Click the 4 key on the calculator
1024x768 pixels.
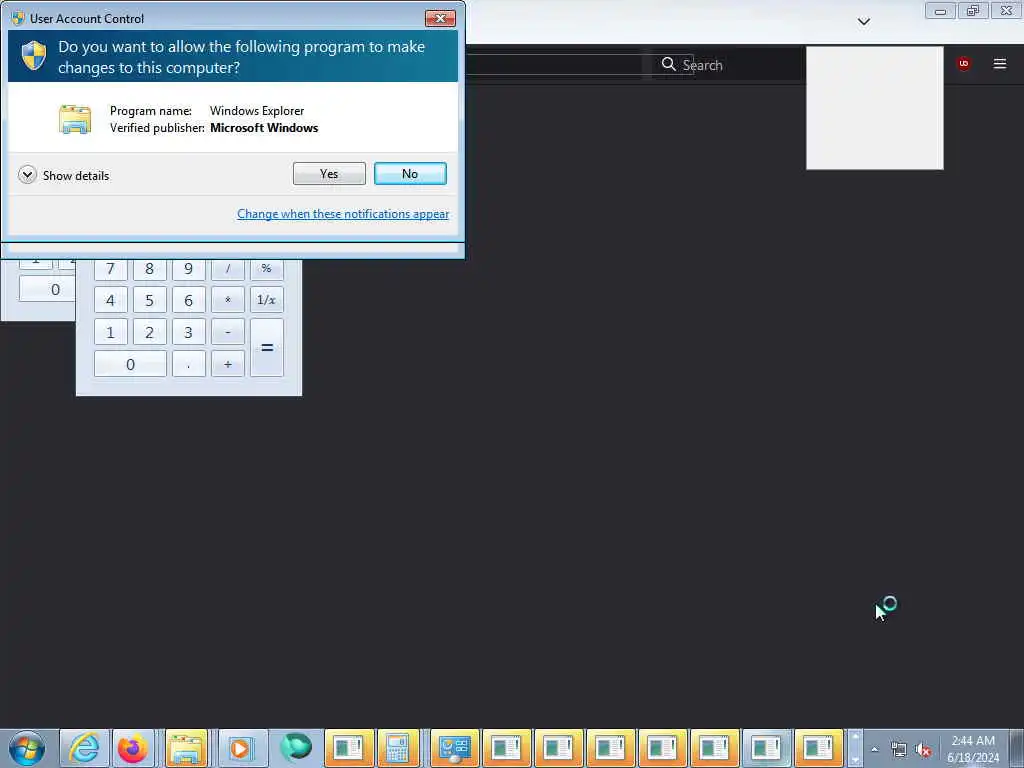[x=110, y=300]
